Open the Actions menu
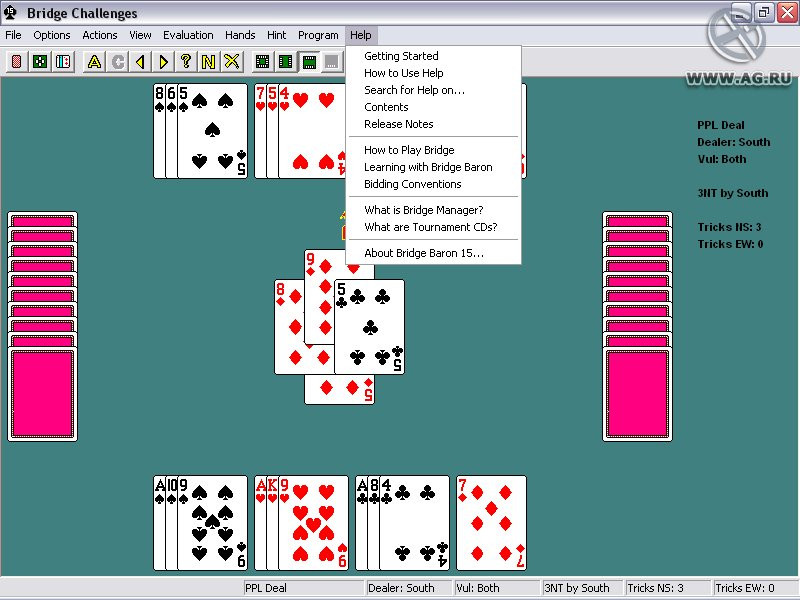Screen dimensions: 800x600 coord(99,35)
